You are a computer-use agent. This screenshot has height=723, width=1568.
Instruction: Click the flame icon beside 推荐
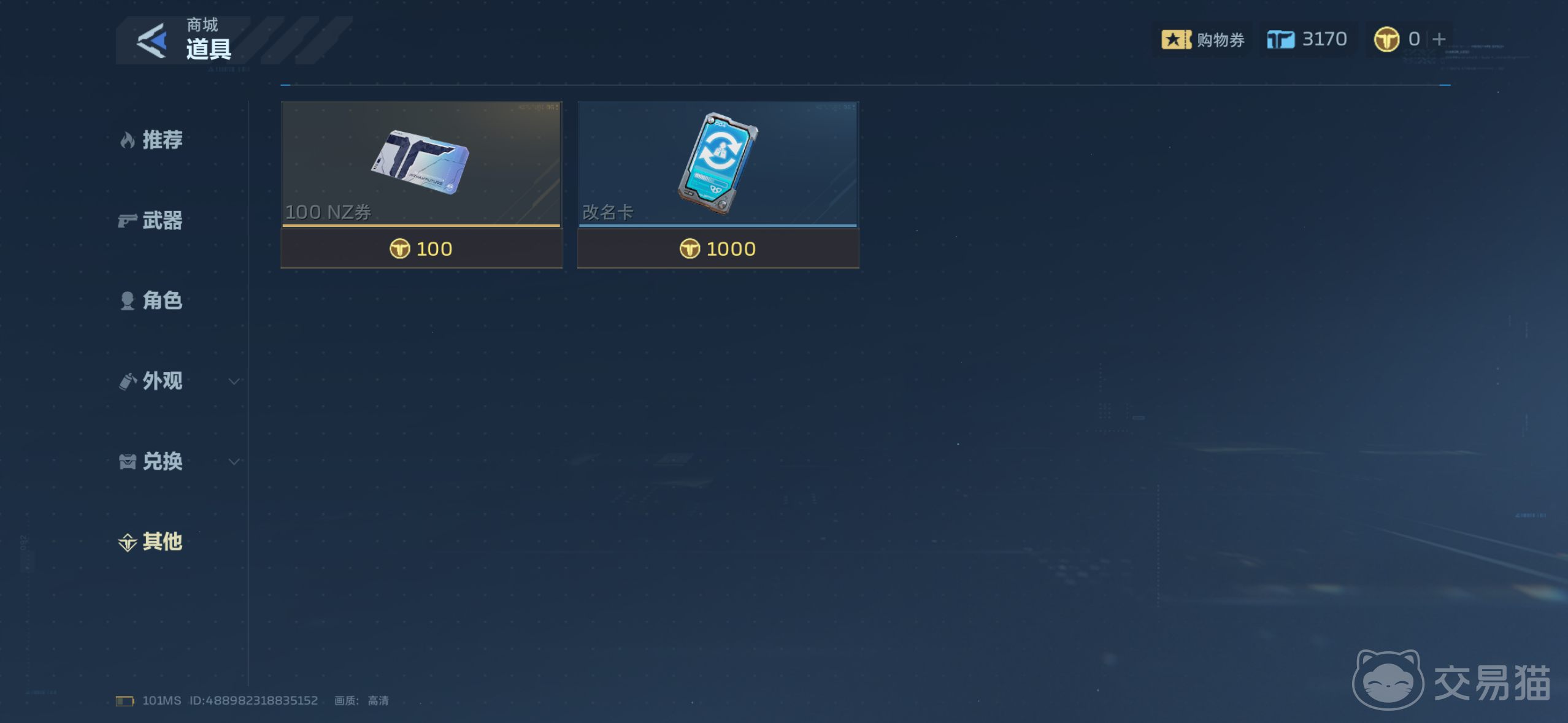tap(127, 140)
